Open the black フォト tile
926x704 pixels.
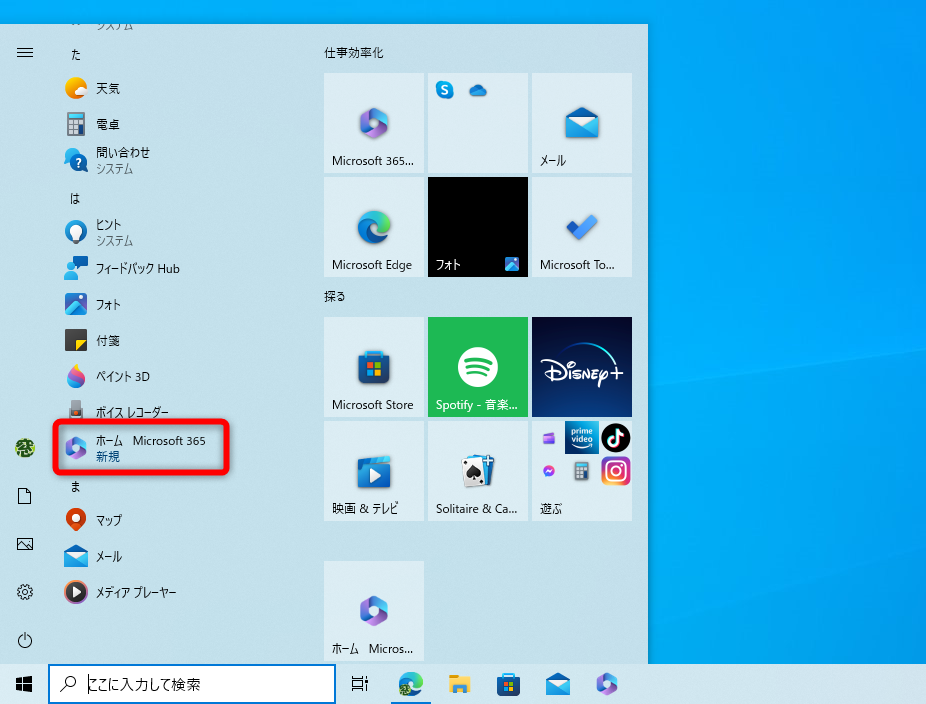click(x=478, y=227)
